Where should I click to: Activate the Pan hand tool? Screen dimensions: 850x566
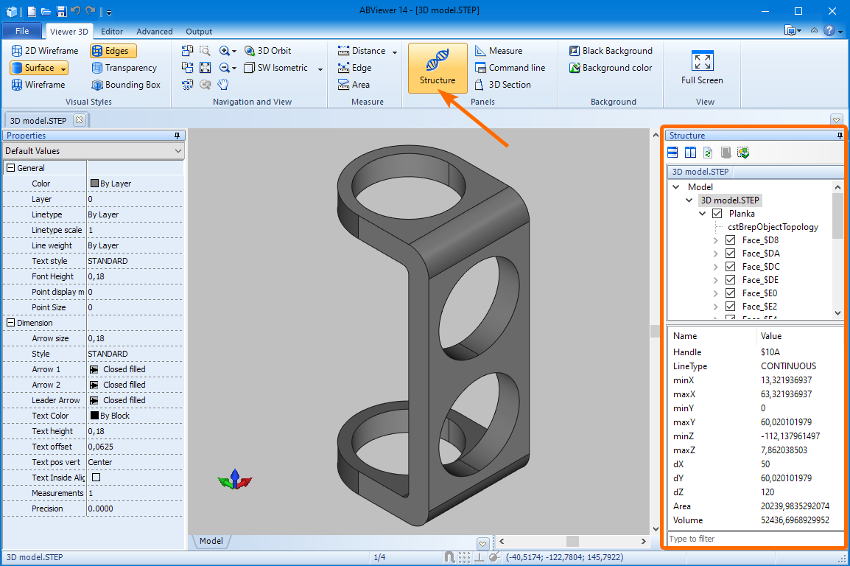223,85
